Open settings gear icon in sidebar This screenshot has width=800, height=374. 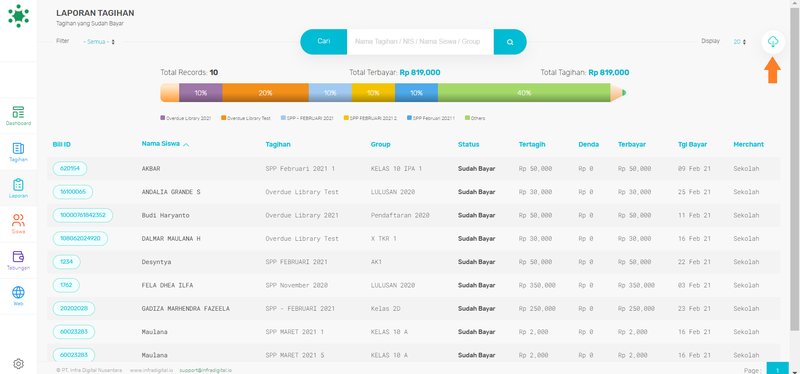pos(18,364)
